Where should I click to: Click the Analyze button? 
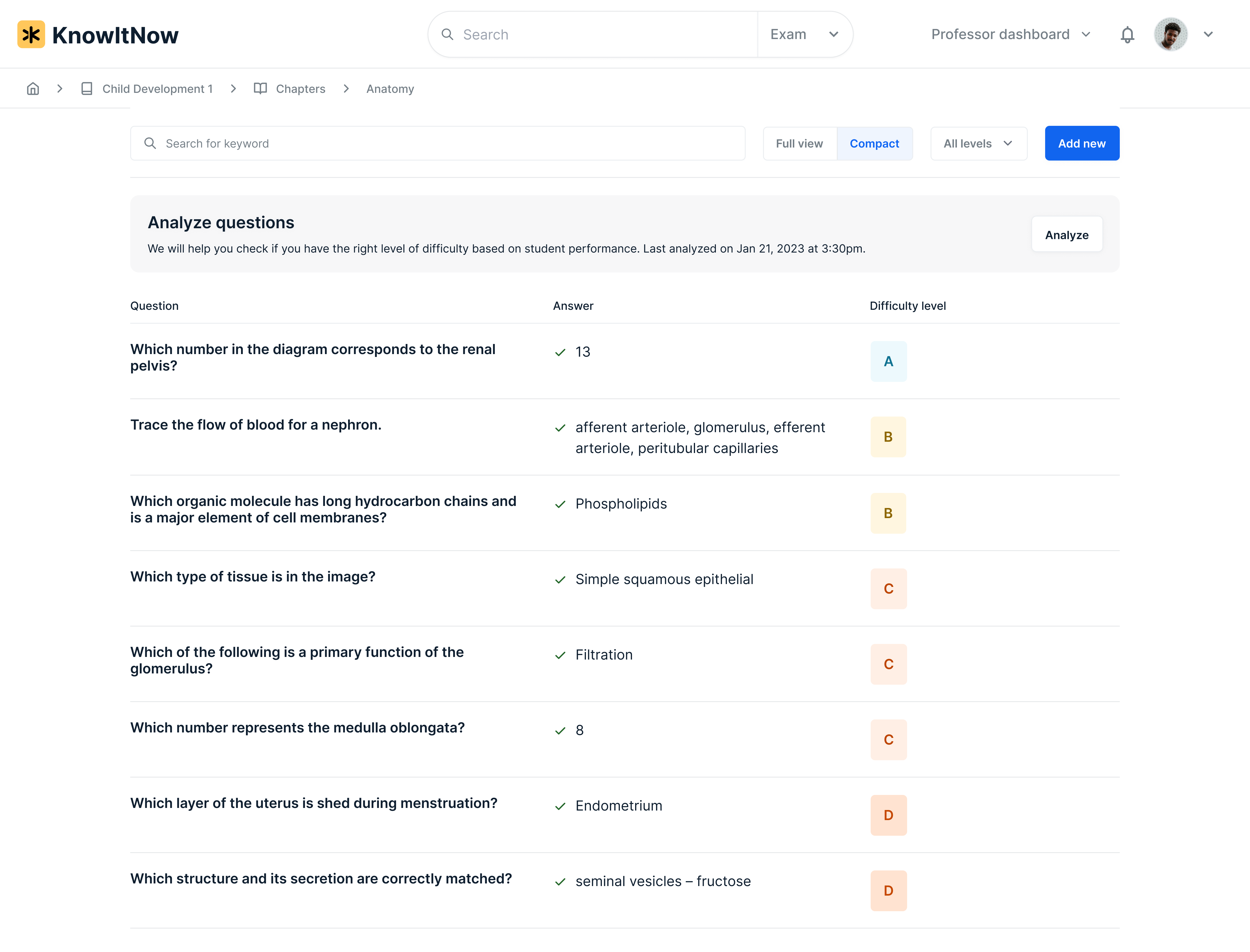1066,235
